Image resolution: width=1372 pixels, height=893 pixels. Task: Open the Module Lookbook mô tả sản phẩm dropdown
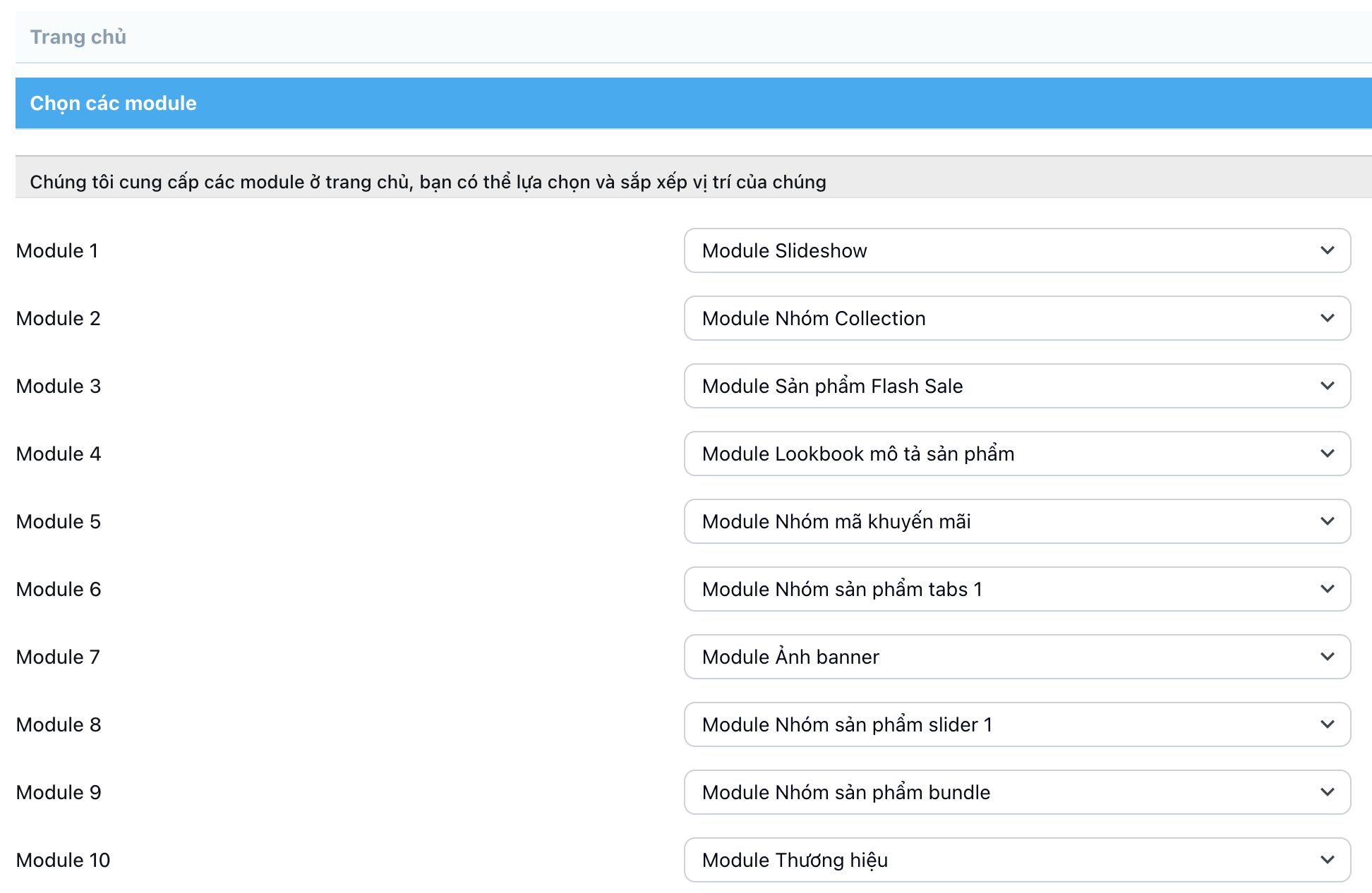pyautogui.click(x=1016, y=454)
